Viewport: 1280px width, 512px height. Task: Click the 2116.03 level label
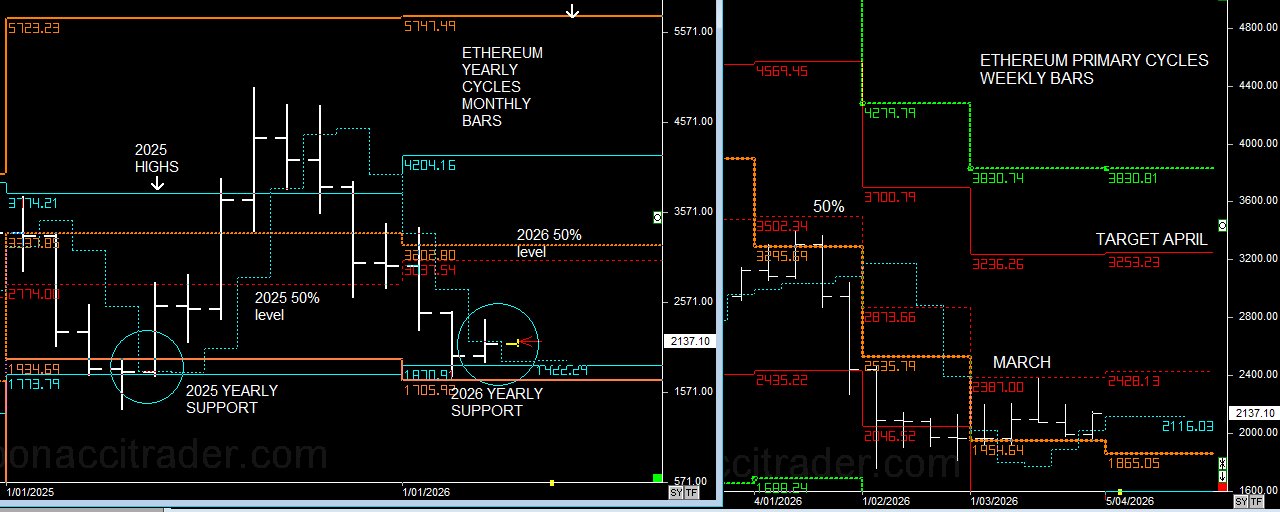[x=1187, y=427]
